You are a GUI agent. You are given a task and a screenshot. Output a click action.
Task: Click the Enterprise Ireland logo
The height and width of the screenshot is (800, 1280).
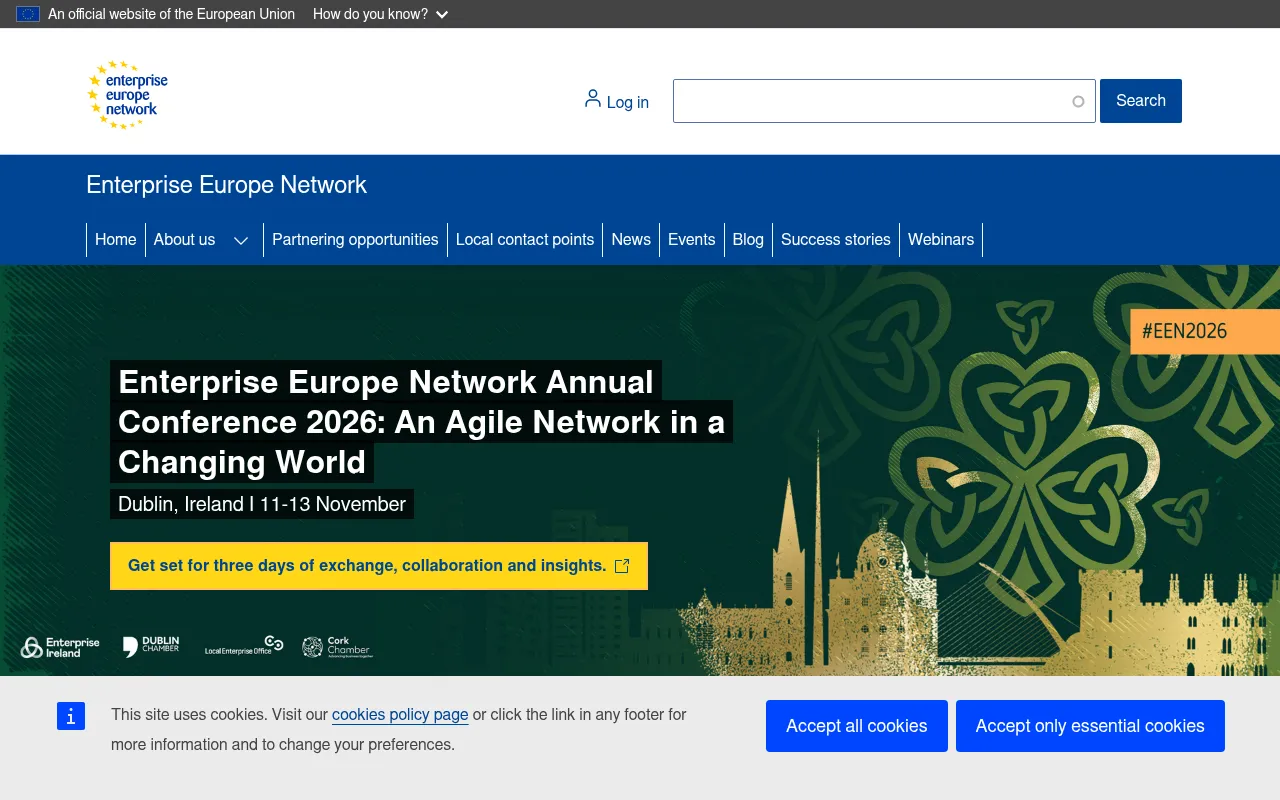60,647
